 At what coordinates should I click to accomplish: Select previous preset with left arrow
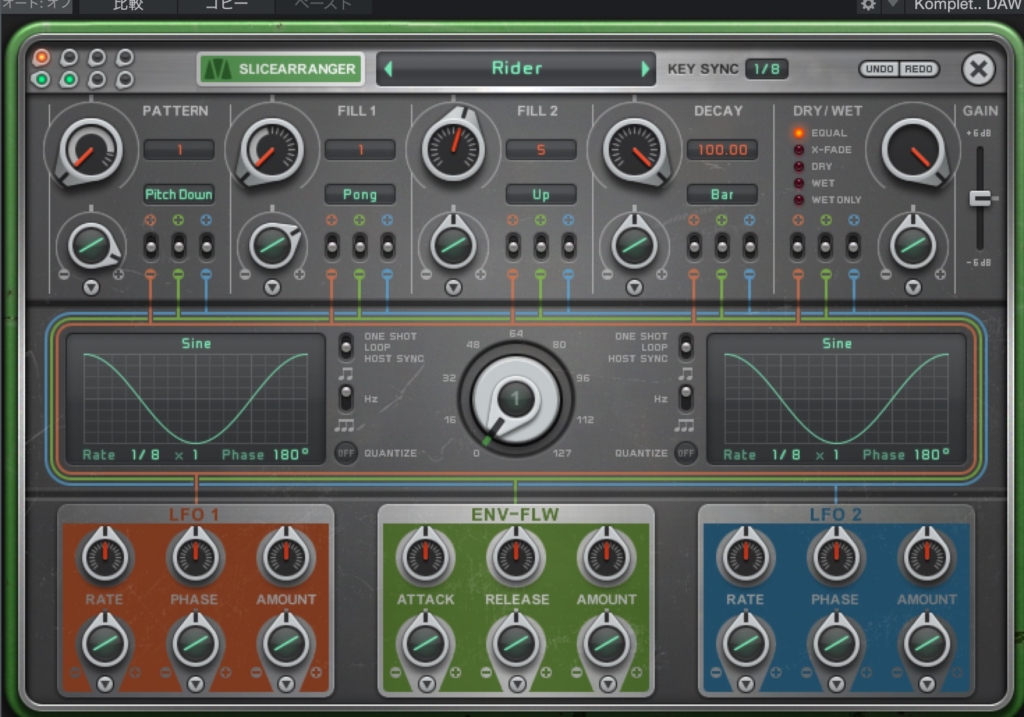pyautogui.click(x=389, y=69)
